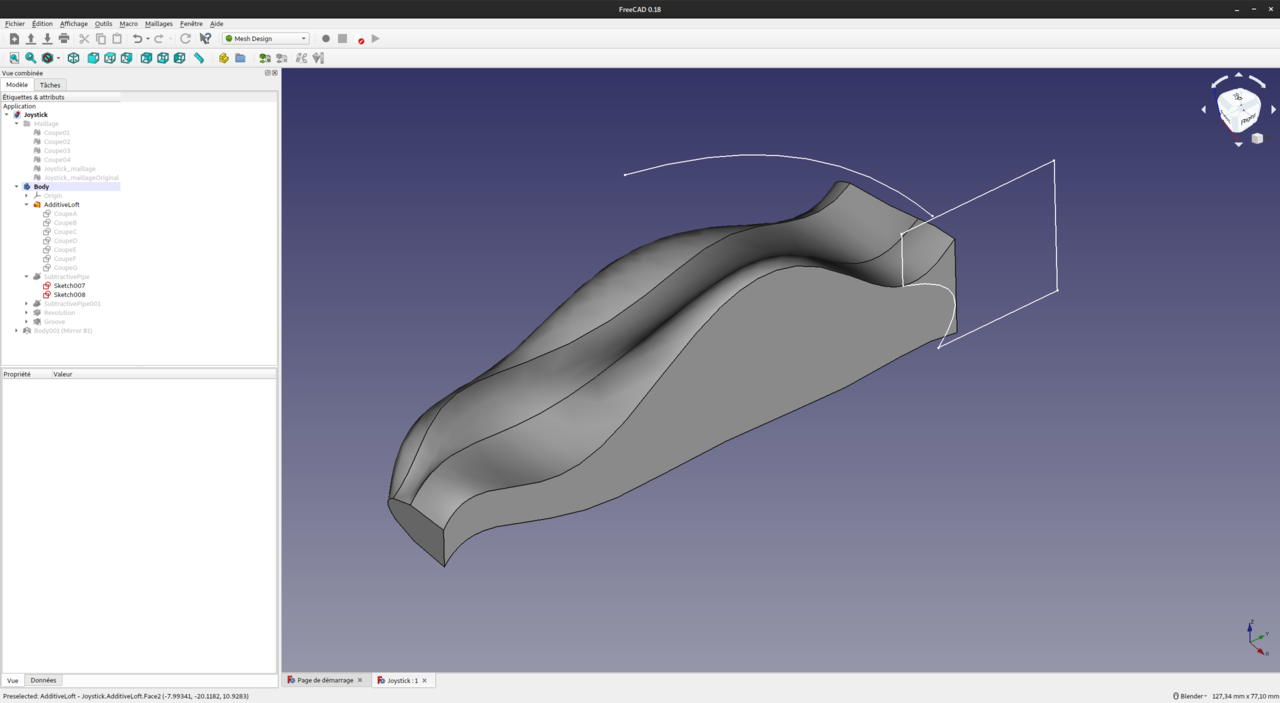Click the macro record circle button
This screenshot has height=703, width=1280.
tap(326, 39)
